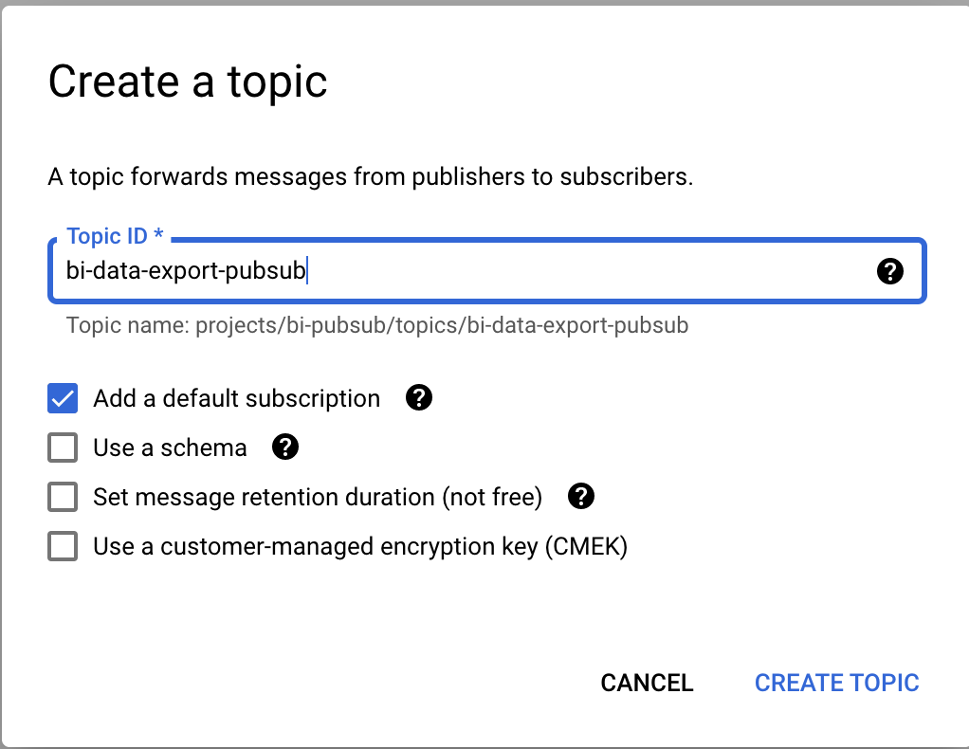Click the 'Topic ID *' floating label
Screen dimensions: 970x750
pyautogui.click(x=114, y=237)
